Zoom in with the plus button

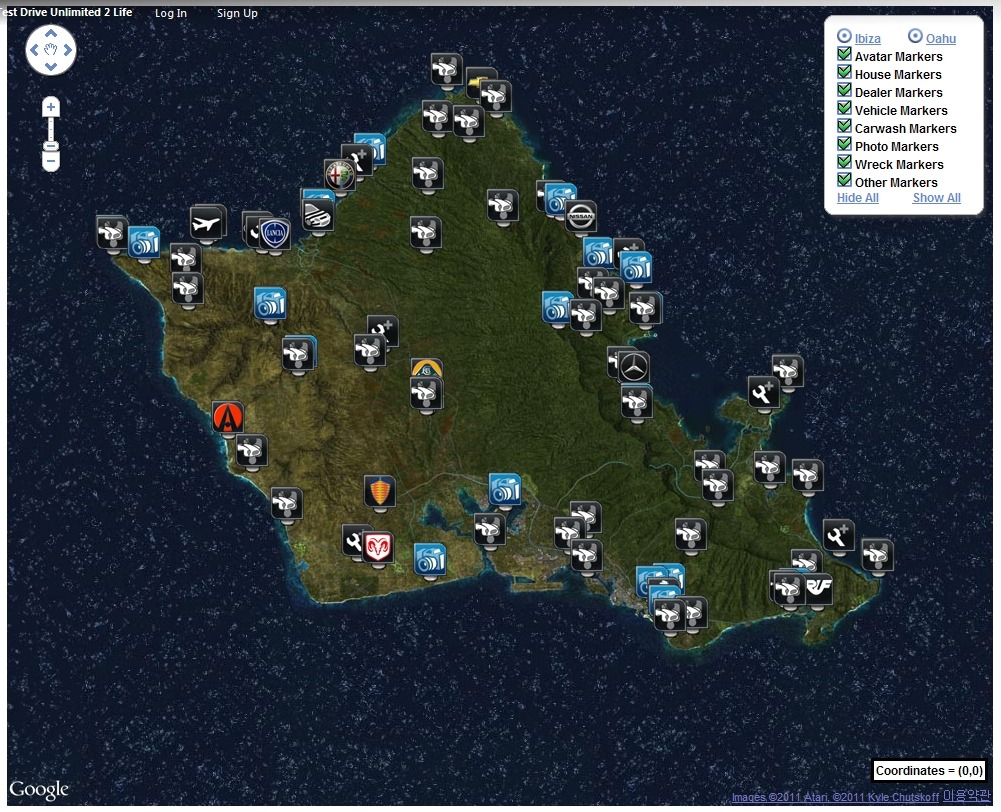point(51,107)
